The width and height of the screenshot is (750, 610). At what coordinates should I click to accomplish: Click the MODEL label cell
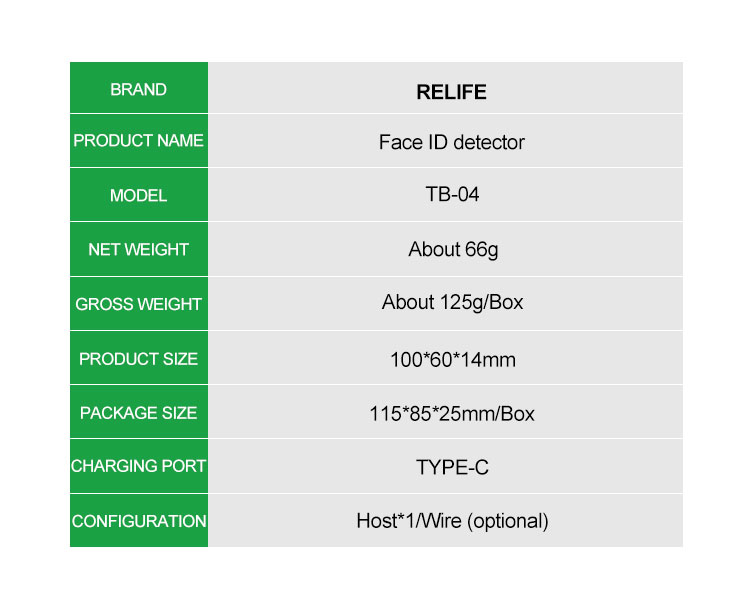[139, 195]
